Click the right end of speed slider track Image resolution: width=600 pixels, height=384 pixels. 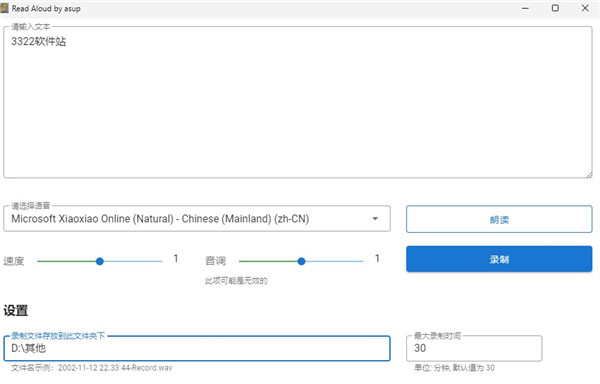click(x=160, y=262)
